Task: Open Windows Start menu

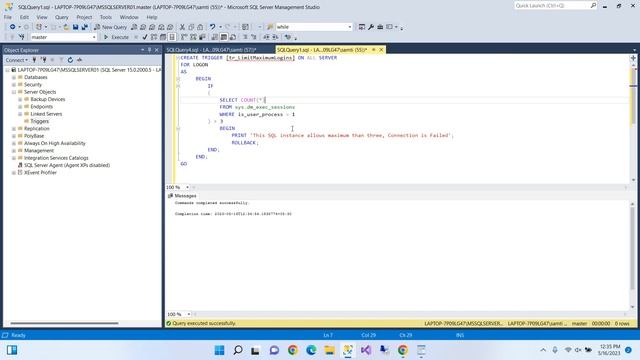Action: pyautogui.click(x=219, y=350)
